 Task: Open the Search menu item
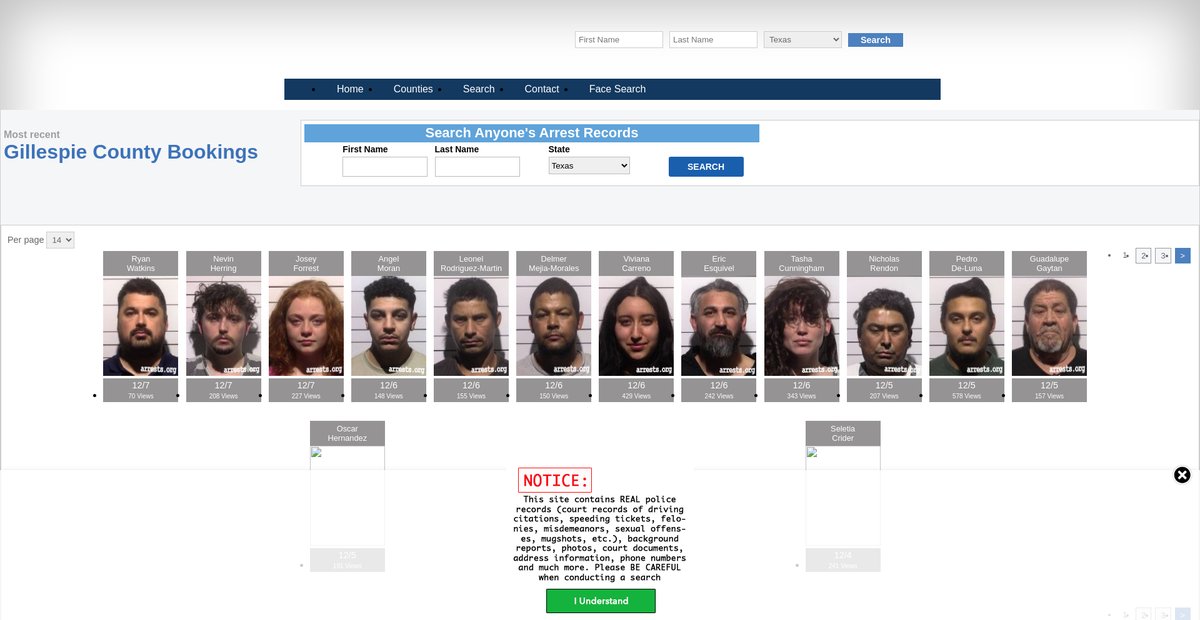(479, 89)
